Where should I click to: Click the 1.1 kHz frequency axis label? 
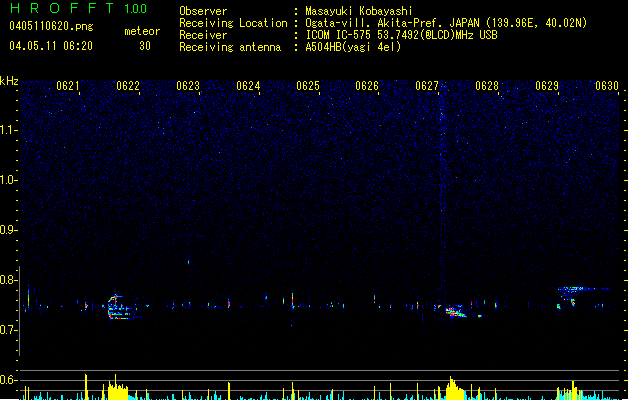[x=8, y=130]
